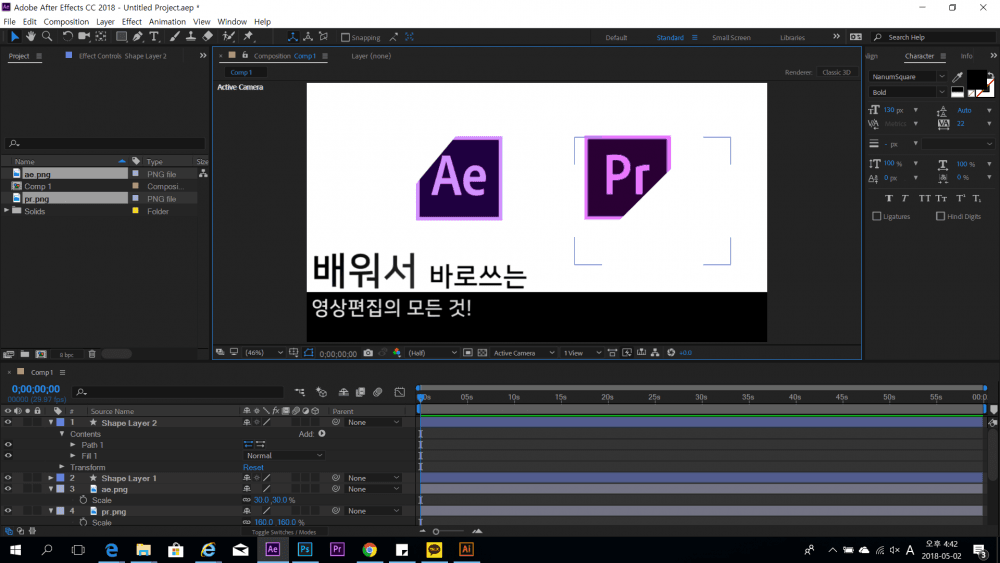This screenshot has width=1000, height=563.
Task: Select the Horizontal Type tool
Action: pyautogui.click(x=154, y=37)
